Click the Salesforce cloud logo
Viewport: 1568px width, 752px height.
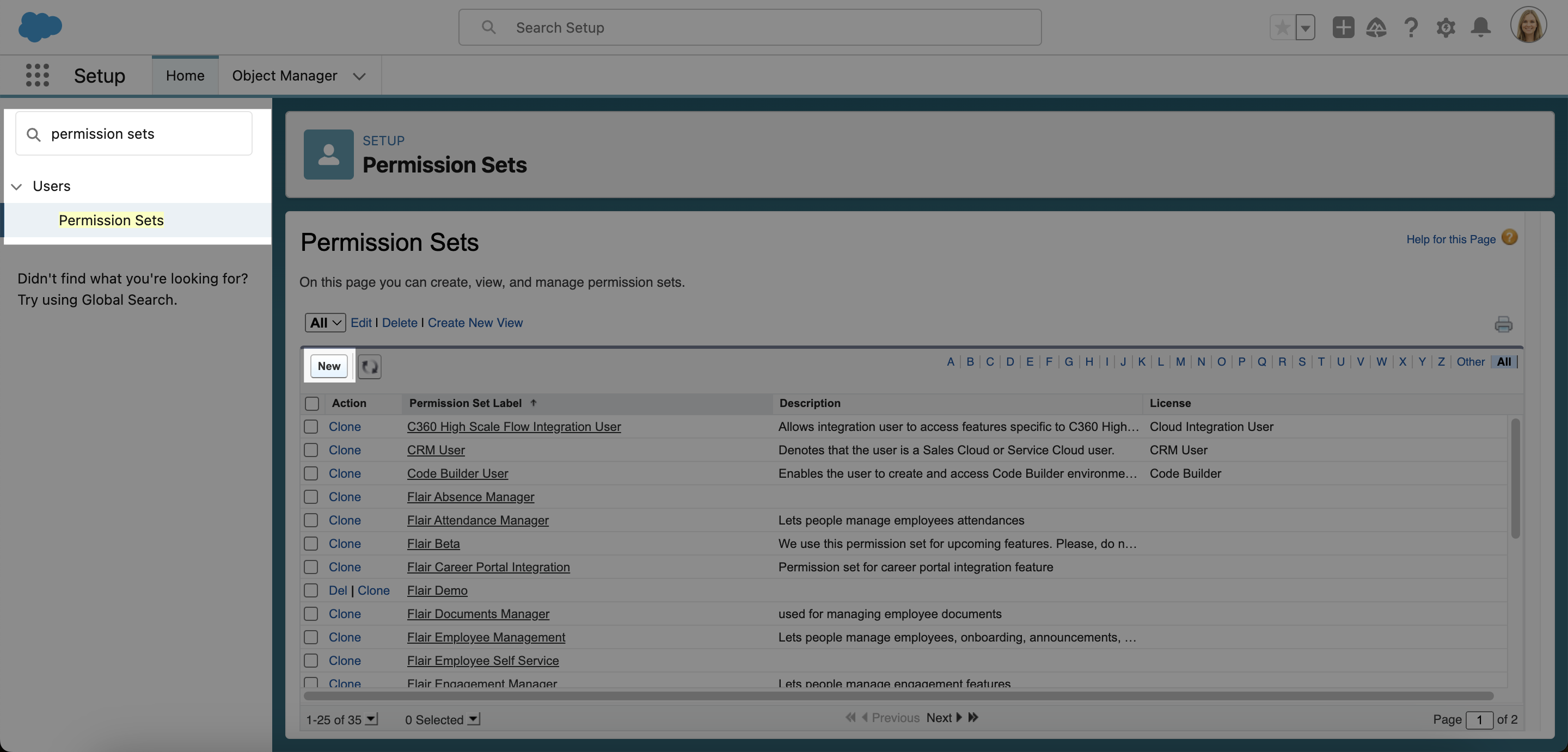click(40, 27)
